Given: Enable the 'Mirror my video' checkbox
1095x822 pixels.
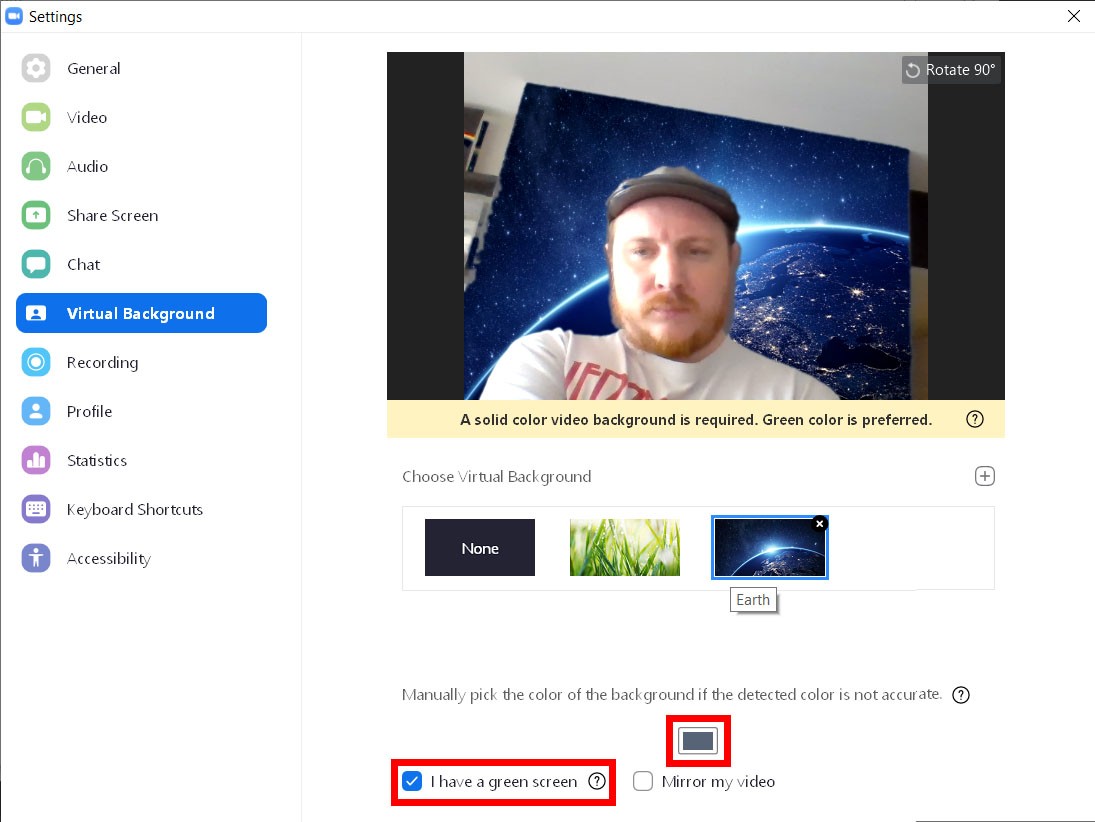Looking at the screenshot, I should [x=643, y=781].
